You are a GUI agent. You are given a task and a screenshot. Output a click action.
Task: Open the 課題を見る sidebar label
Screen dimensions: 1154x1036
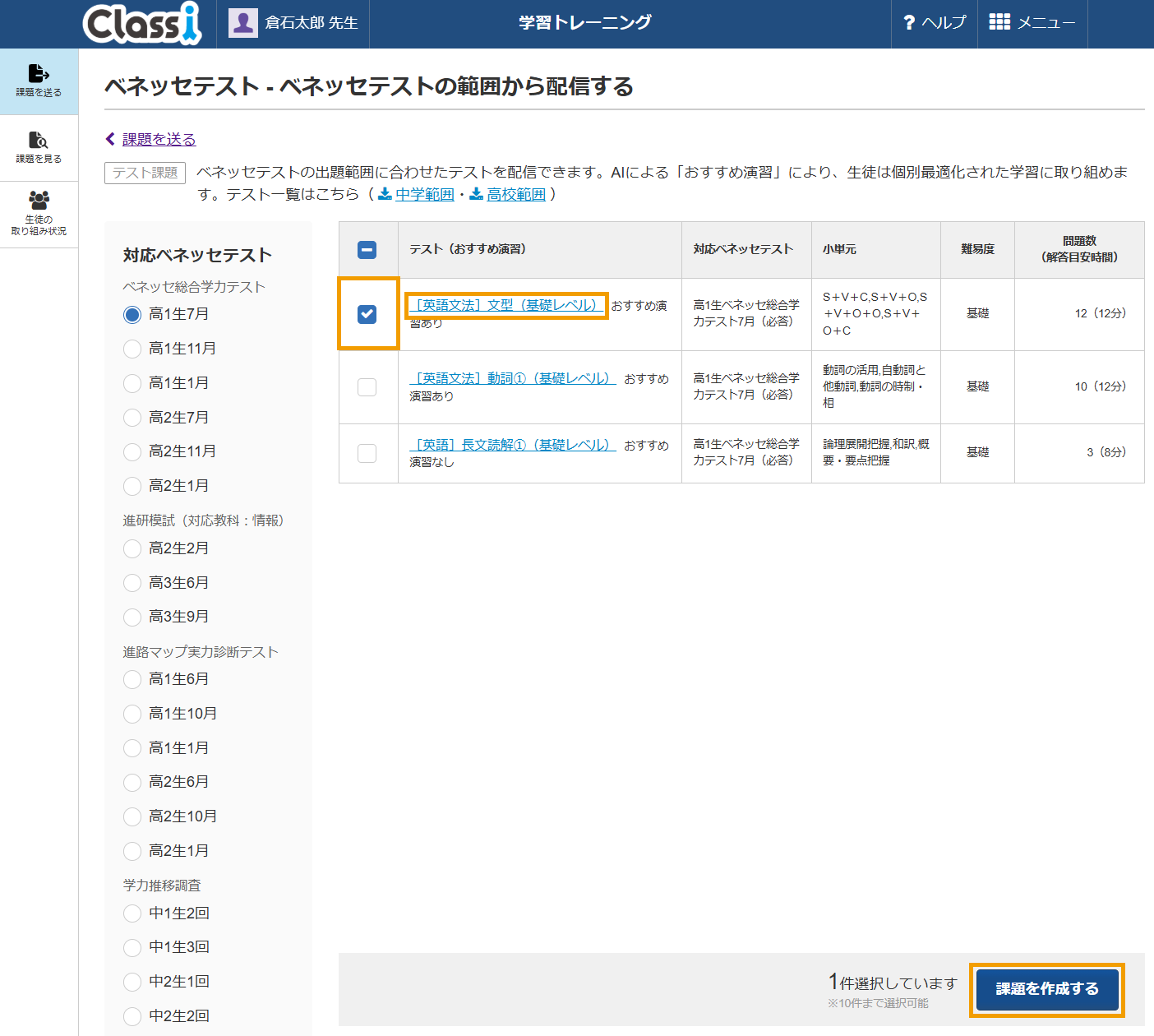click(x=39, y=159)
